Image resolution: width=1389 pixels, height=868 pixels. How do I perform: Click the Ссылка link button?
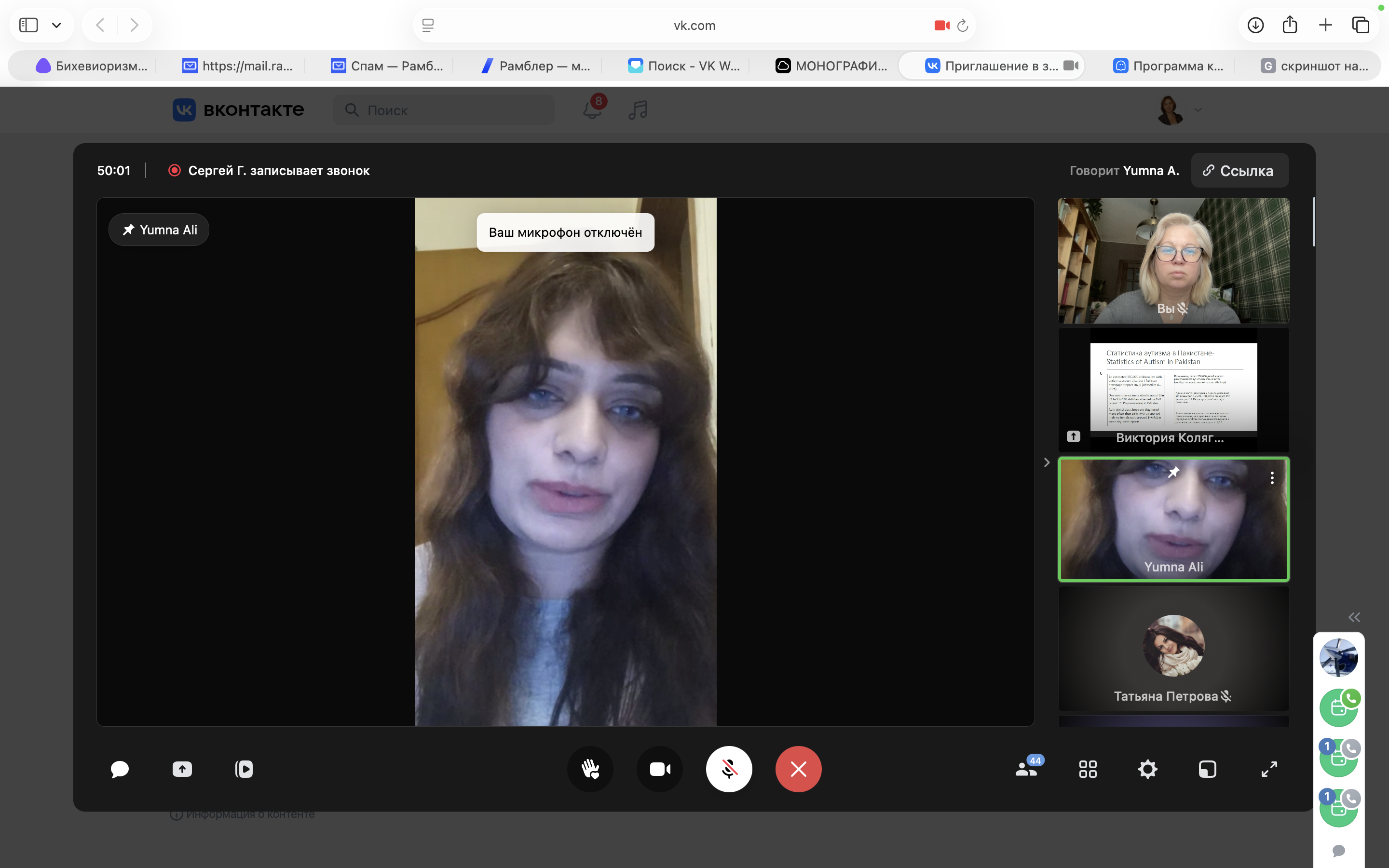pyautogui.click(x=1239, y=171)
